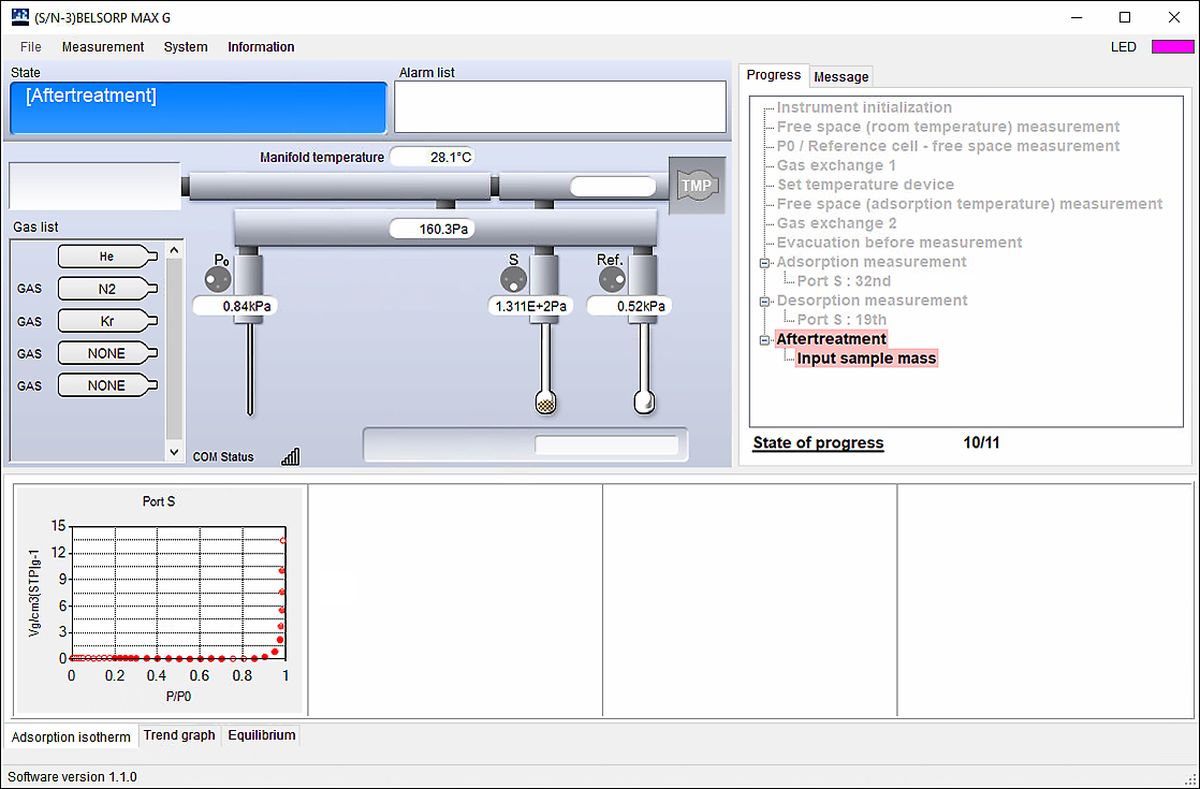Click the Port S pressure 1.311E+2Pa field
The image size is (1200, 789).
(531, 306)
